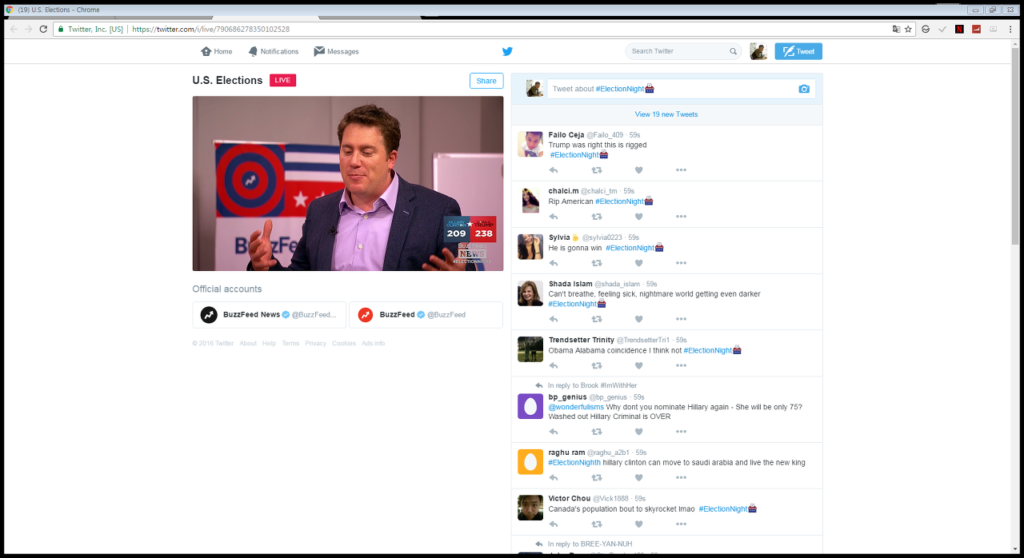1024x558 pixels.
Task: Open profile avatar menu in top bar
Action: (x=758, y=51)
